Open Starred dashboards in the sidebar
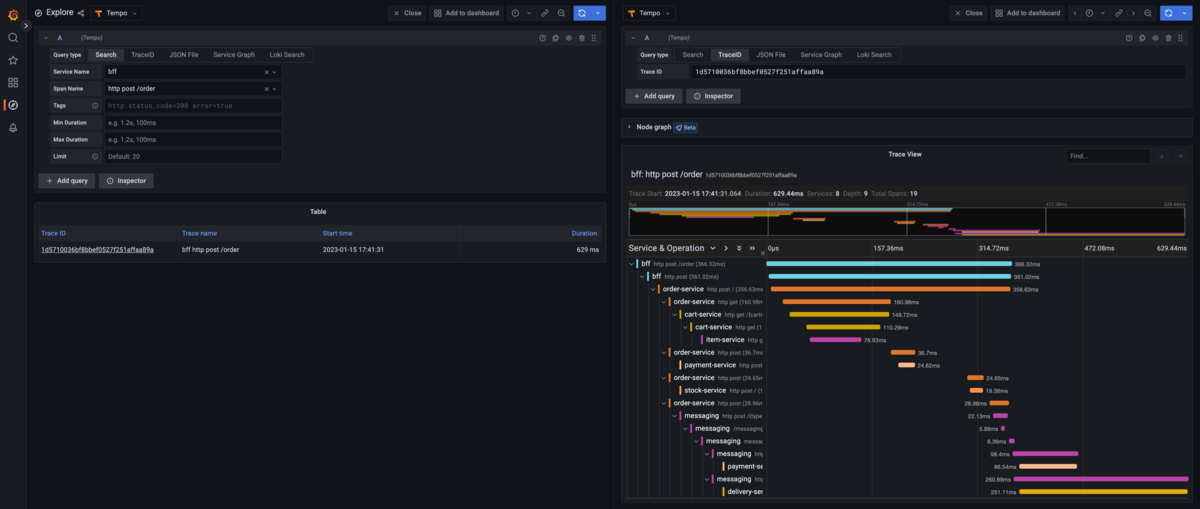 point(13,60)
